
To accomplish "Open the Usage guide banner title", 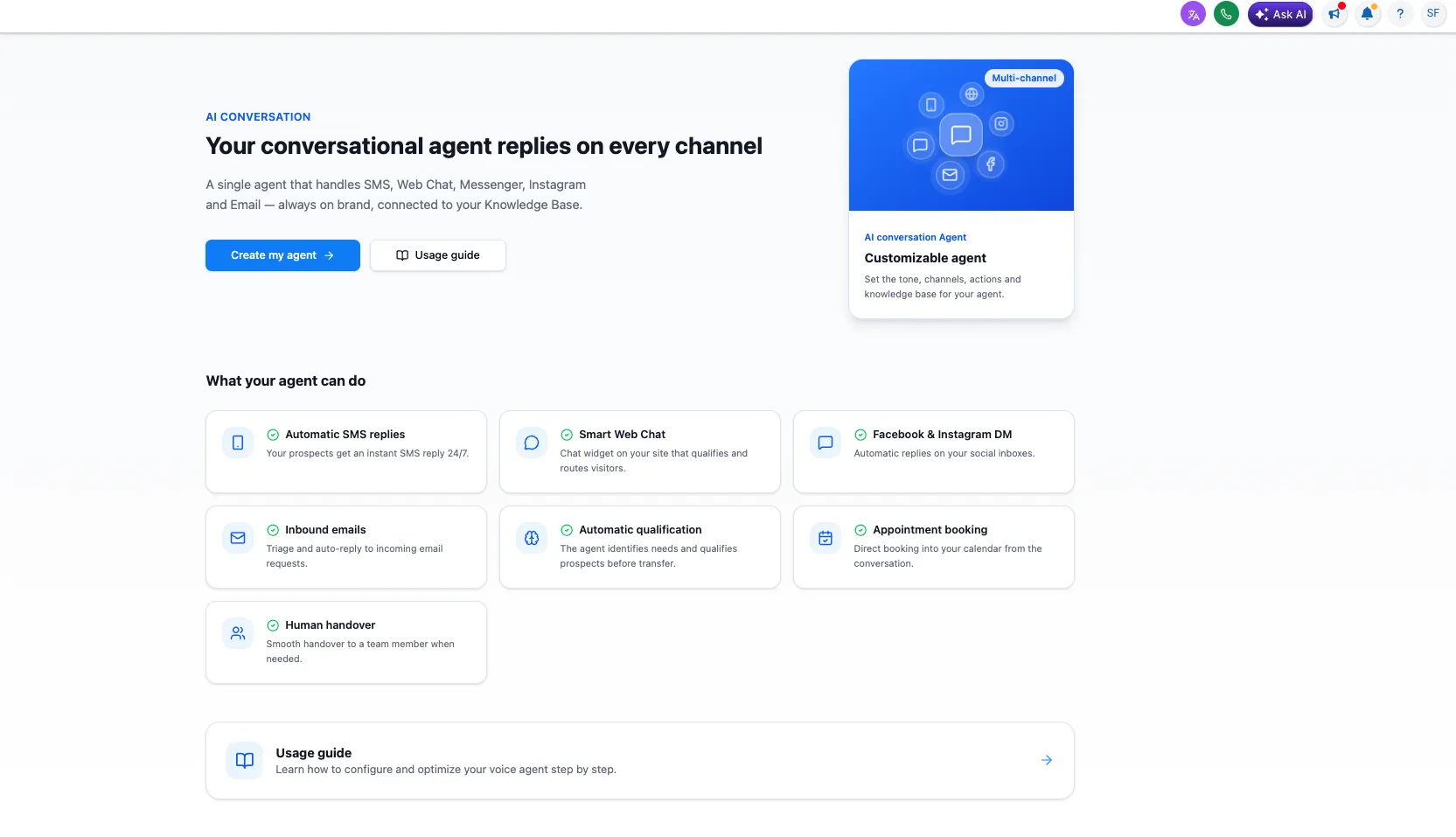I will point(313,753).
